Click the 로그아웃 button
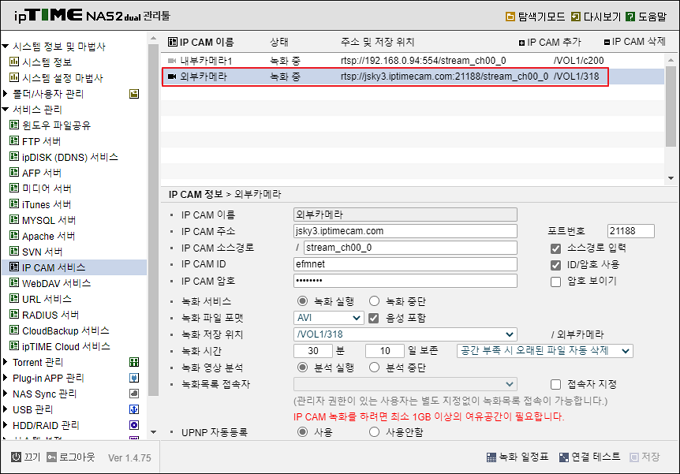Image resolution: width=680 pixels, height=474 pixels. (71, 457)
